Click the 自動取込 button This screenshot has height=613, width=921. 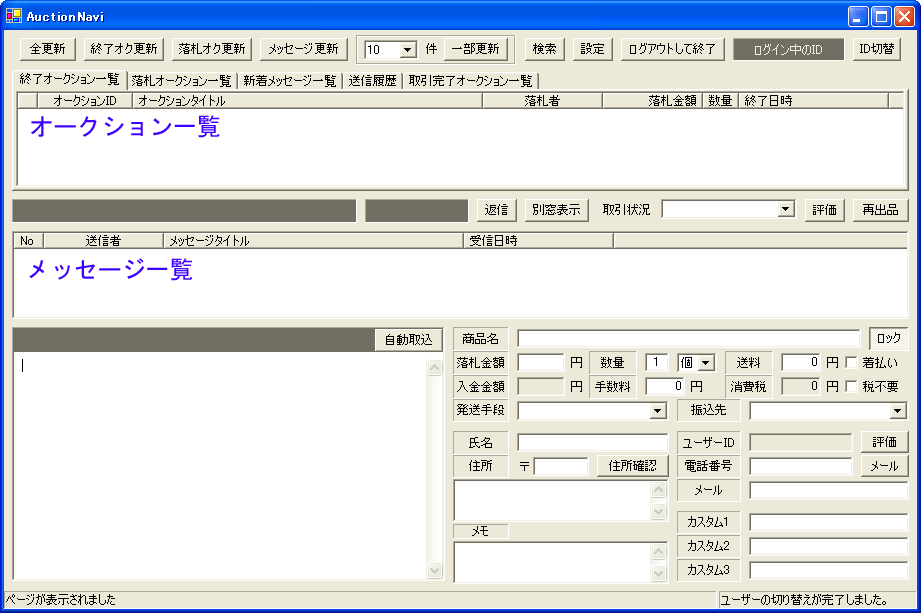point(409,339)
